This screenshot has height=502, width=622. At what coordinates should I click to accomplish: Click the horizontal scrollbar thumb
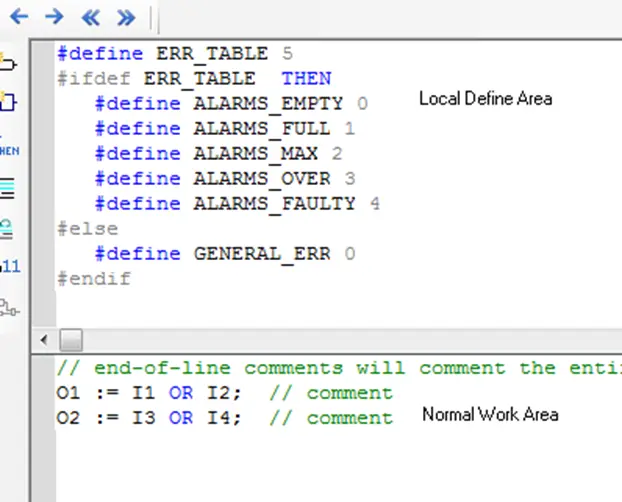[71, 340]
